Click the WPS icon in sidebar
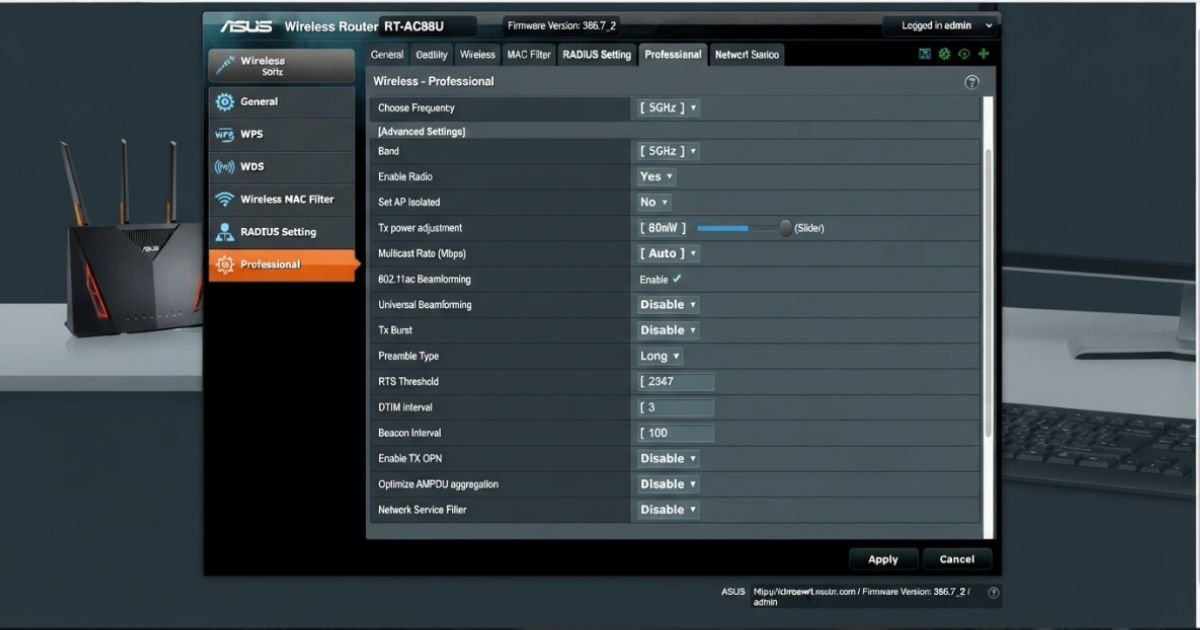This screenshot has width=1200, height=630. coord(224,134)
